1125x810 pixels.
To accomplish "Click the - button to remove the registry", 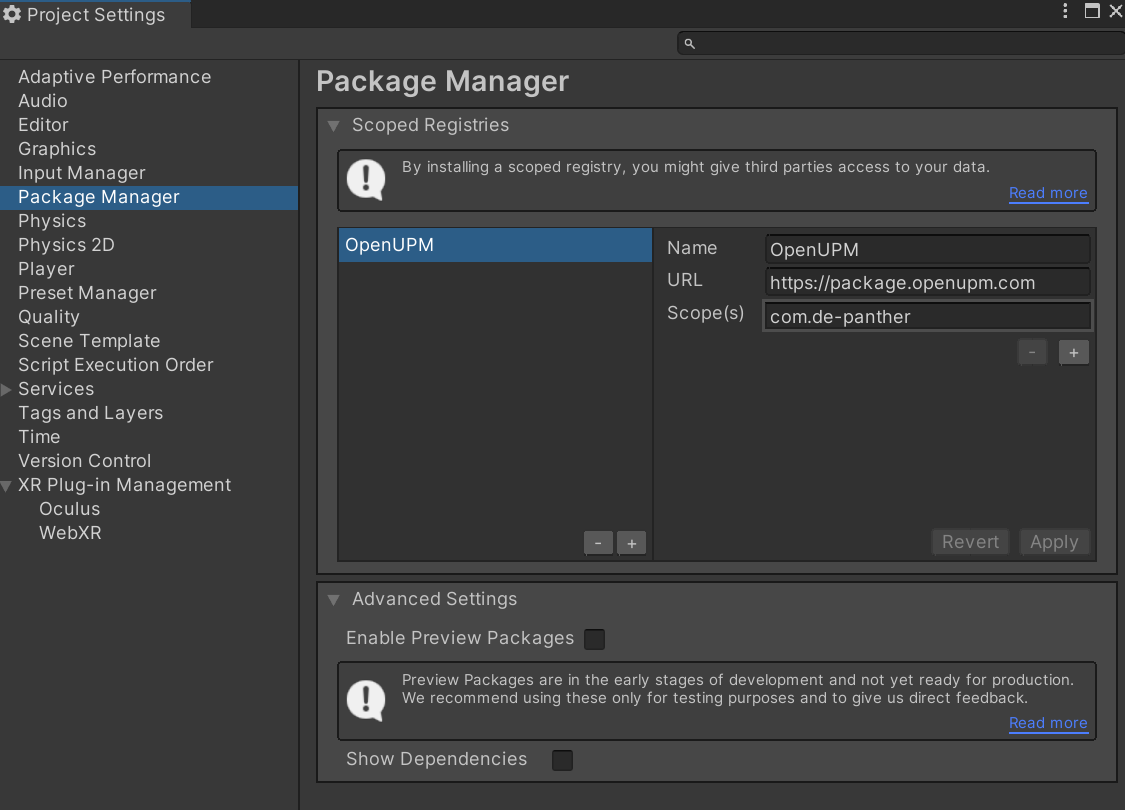I will pos(598,542).
